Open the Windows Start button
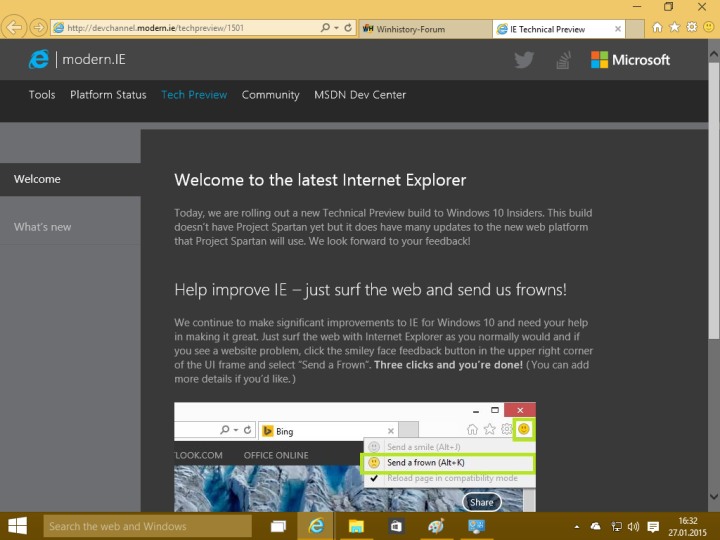Viewport: 720px width, 540px height. tap(17, 526)
